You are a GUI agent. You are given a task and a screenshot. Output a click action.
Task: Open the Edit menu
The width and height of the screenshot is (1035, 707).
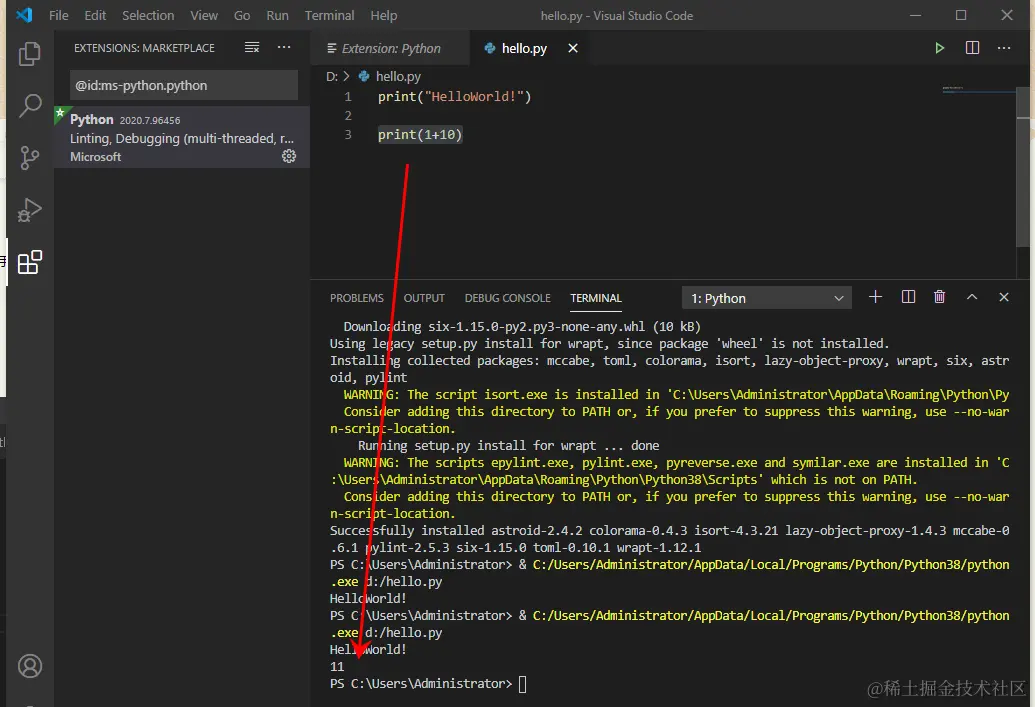click(x=95, y=15)
